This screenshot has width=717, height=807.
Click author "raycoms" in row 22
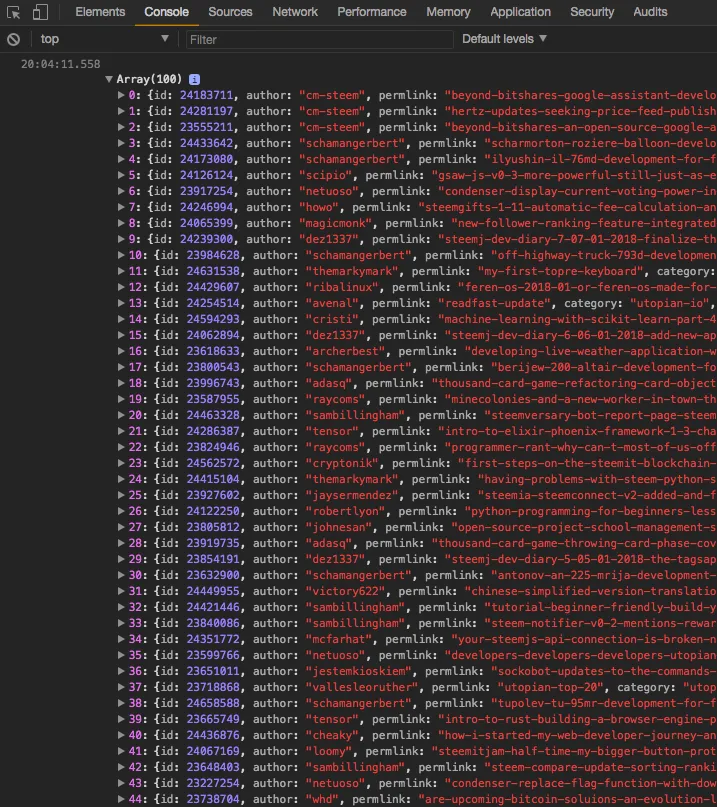coord(336,447)
